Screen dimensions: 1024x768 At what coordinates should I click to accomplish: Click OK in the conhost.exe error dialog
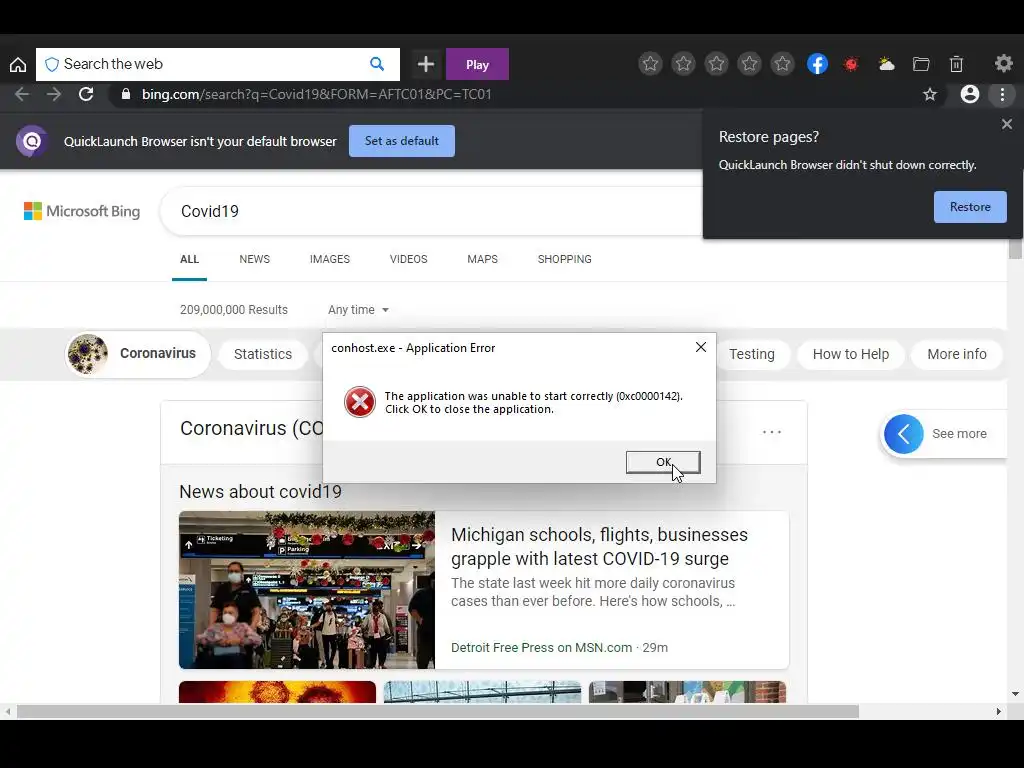[663, 462]
